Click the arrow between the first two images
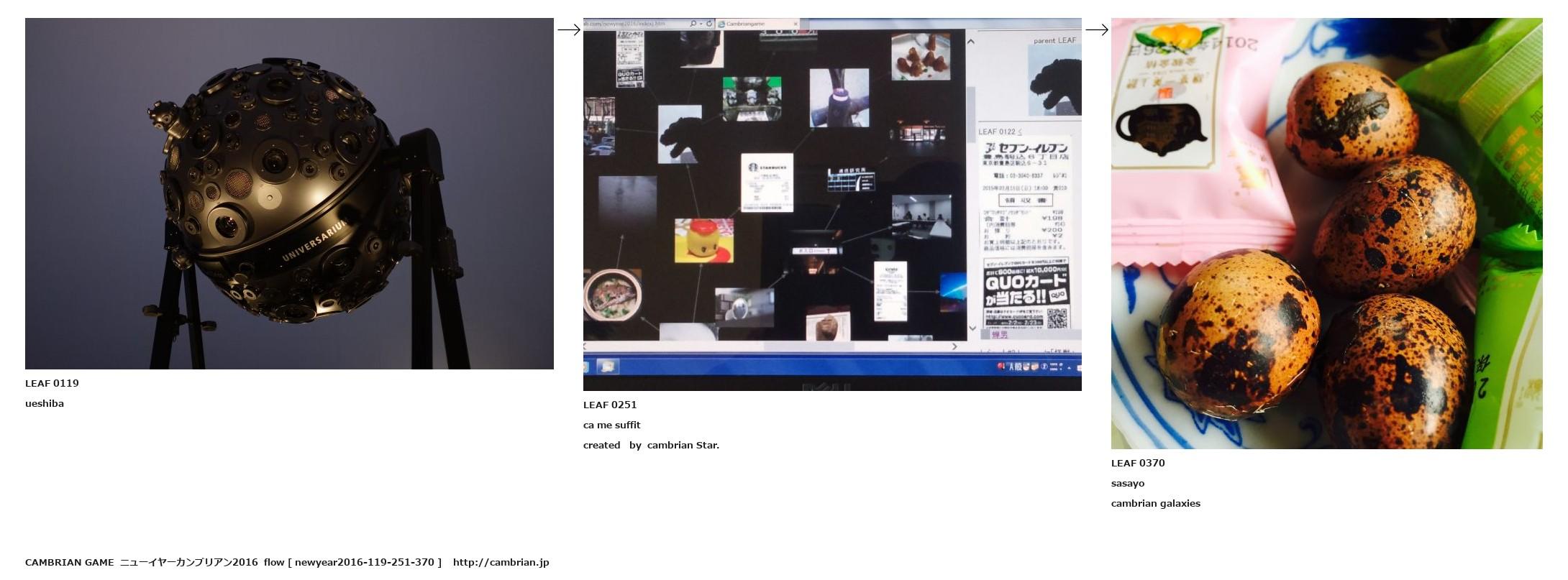 (x=568, y=29)
